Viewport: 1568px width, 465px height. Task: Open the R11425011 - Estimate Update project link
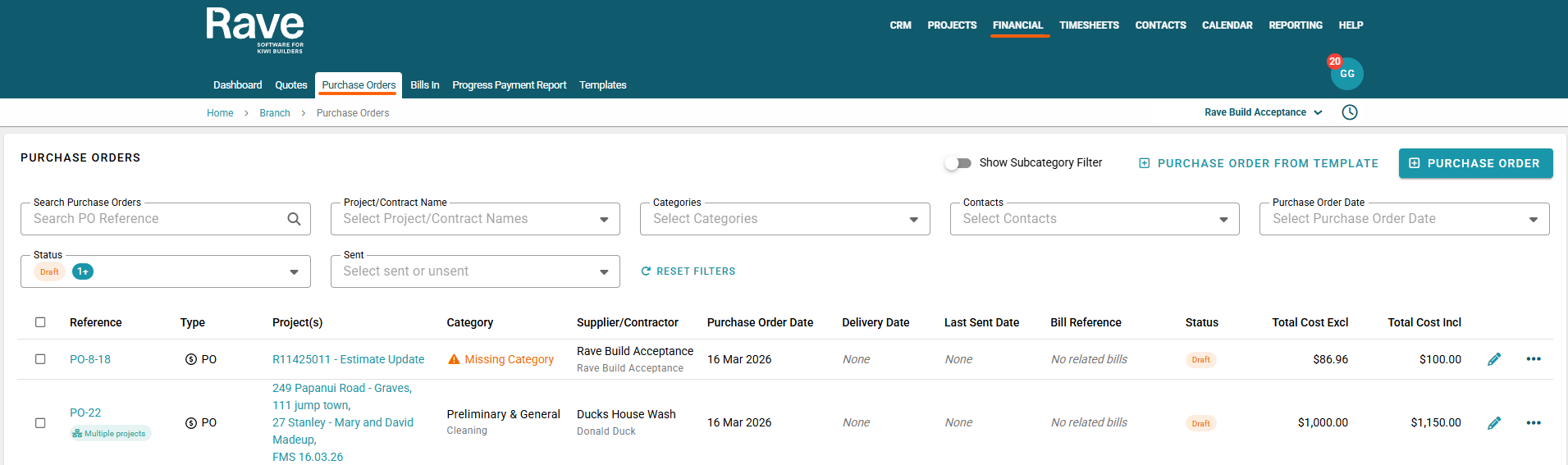coord(348,359)
